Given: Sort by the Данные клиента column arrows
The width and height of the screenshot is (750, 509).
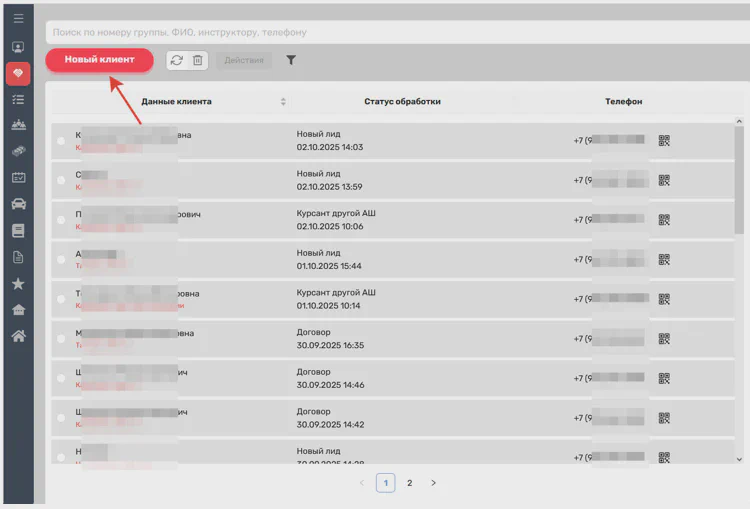Looking at the screenshot, I should pyautogui.click(x=283, y=102).
